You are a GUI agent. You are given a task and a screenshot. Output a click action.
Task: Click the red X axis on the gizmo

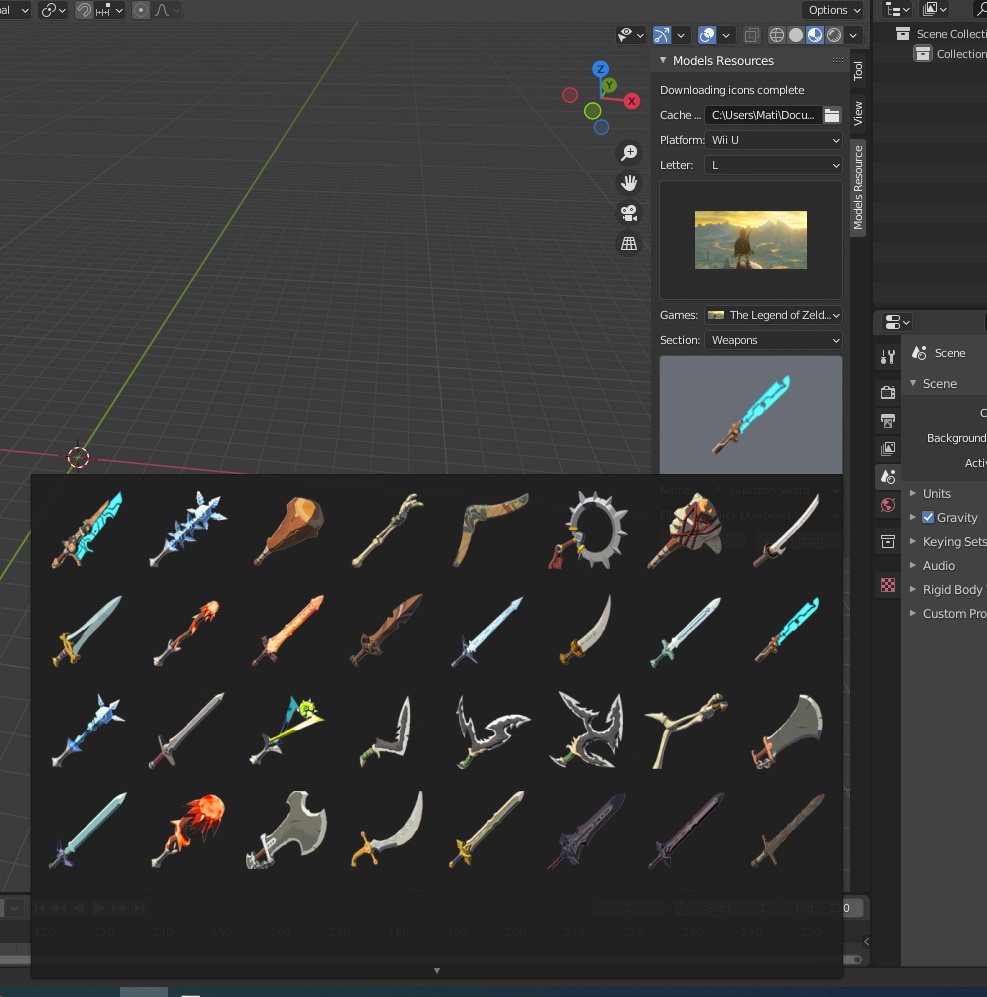click(632, 101)
